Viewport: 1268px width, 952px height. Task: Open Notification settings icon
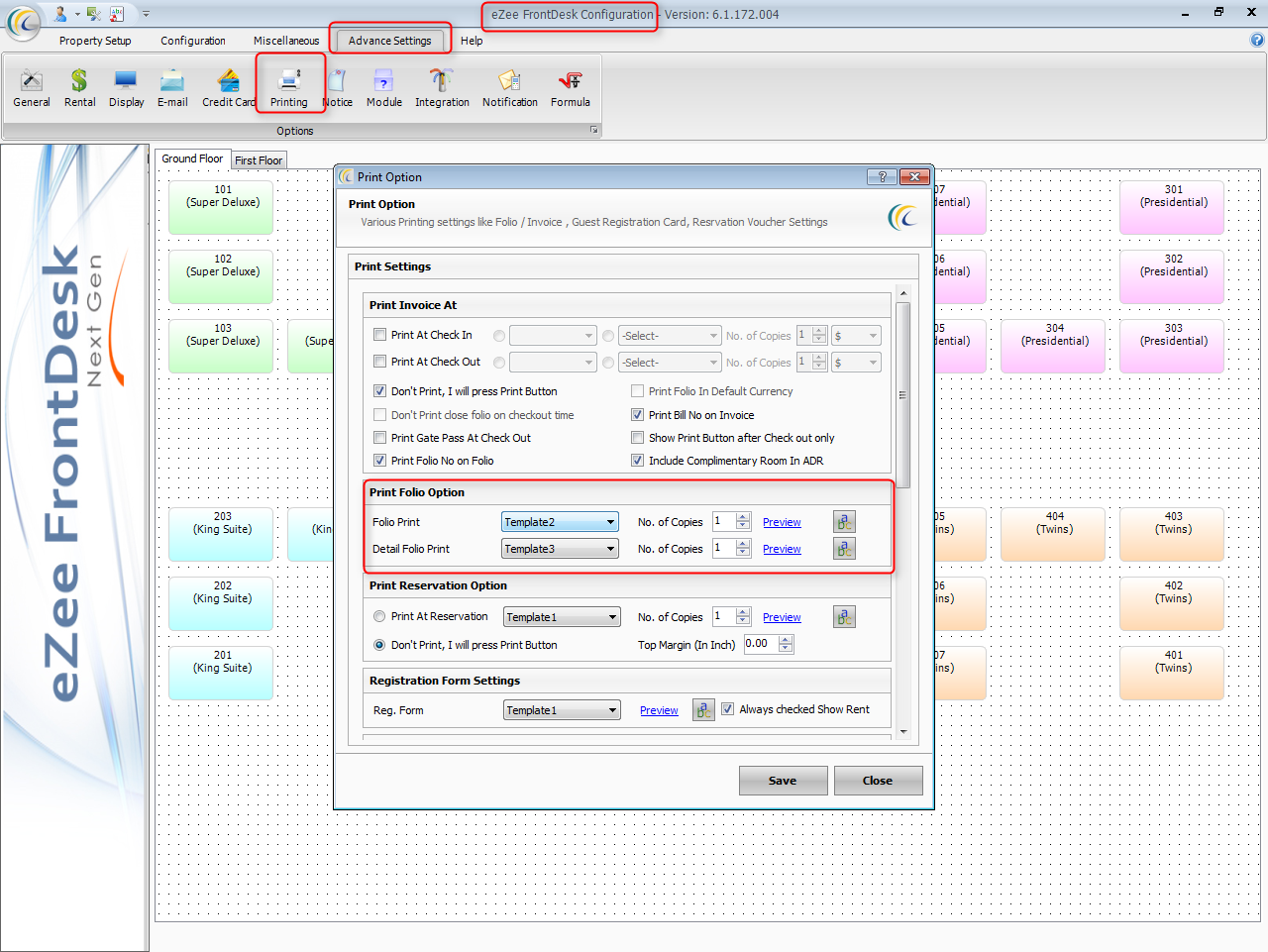coord(510,88)
